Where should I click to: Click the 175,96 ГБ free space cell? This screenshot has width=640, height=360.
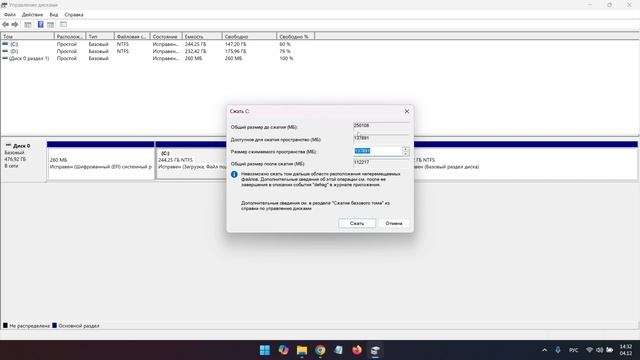(x=235, y=51)
